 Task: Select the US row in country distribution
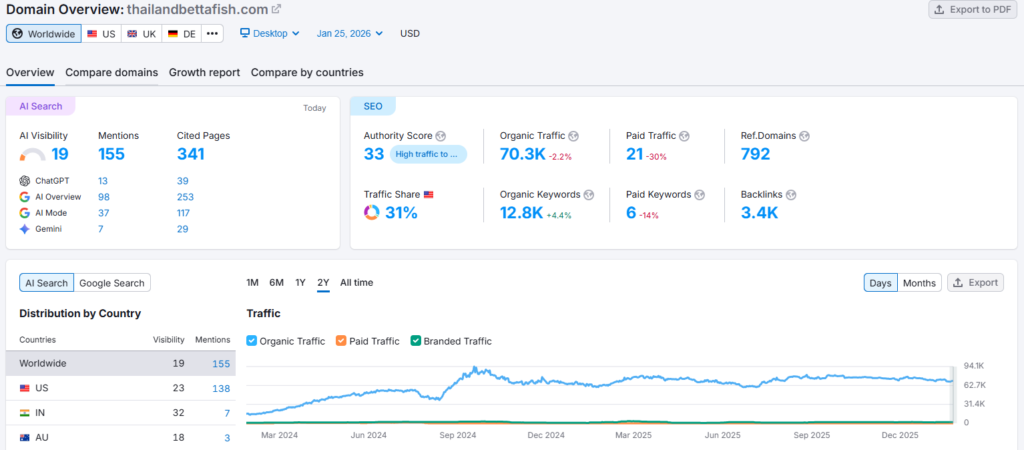(x=120, y=388)
